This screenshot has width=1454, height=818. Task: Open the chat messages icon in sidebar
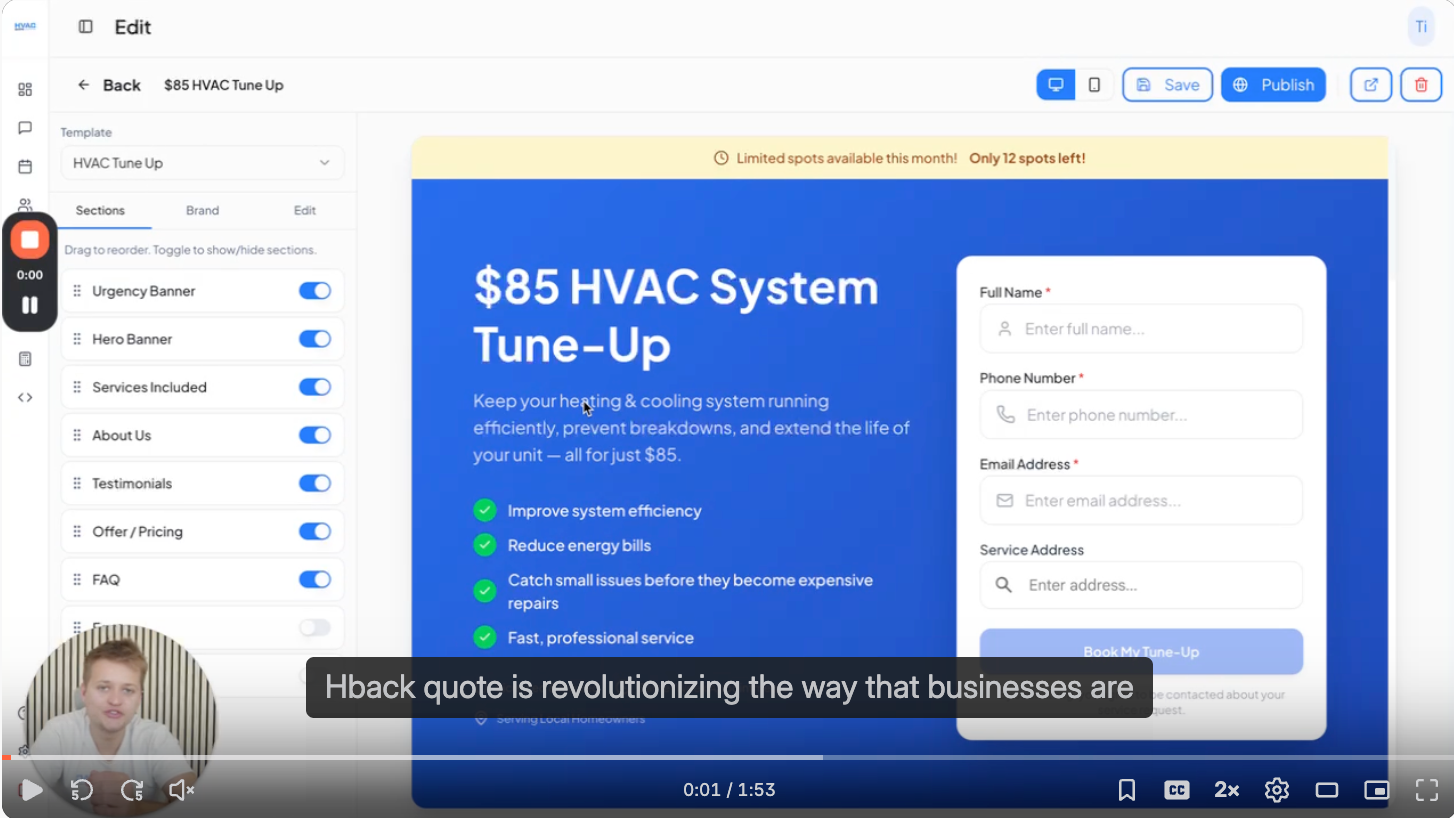click(25, 128)
